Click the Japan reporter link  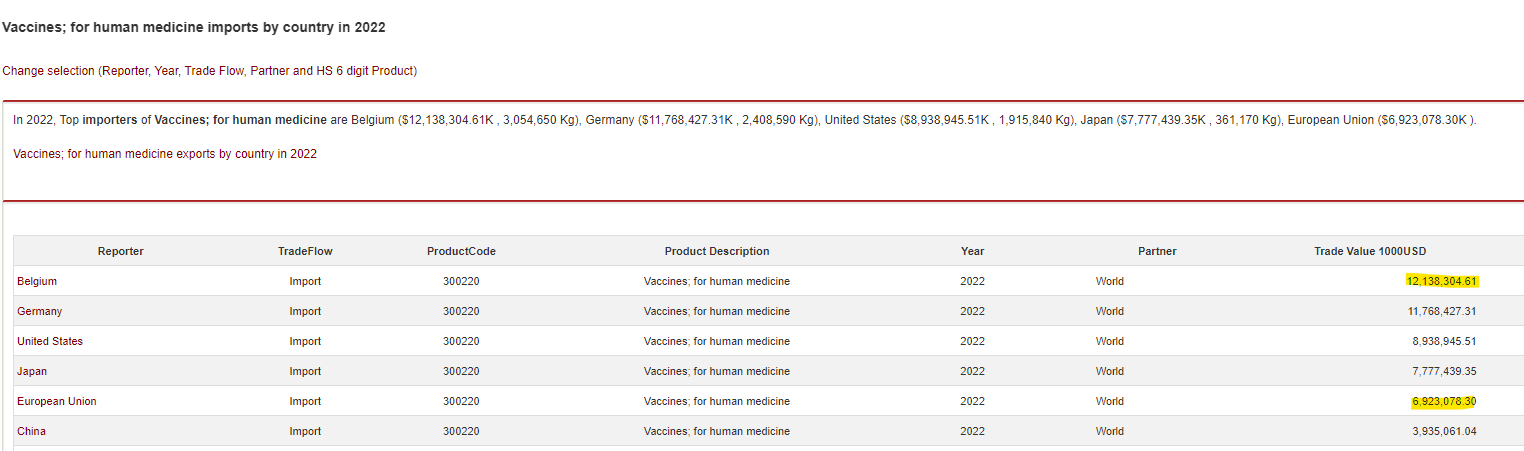tap(32, 371)
